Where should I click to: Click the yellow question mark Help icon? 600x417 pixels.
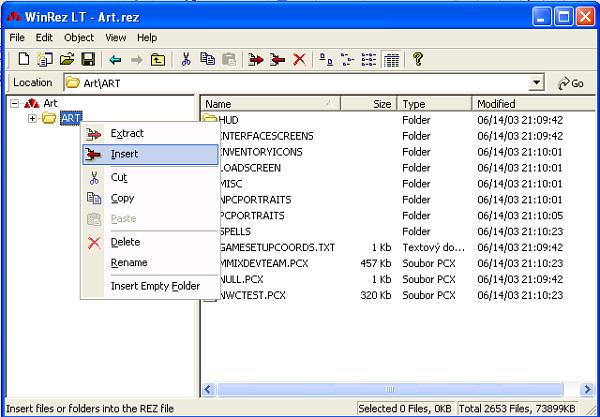[417, 59]
